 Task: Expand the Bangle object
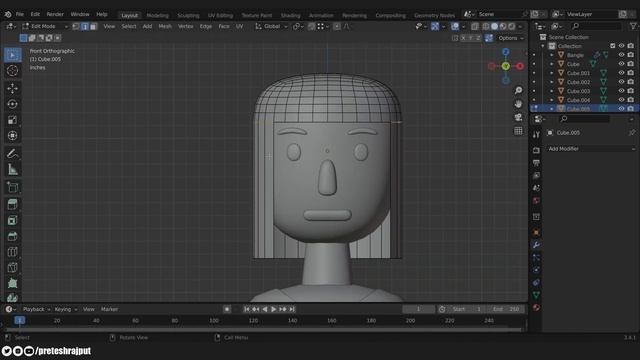coord(551,55)
